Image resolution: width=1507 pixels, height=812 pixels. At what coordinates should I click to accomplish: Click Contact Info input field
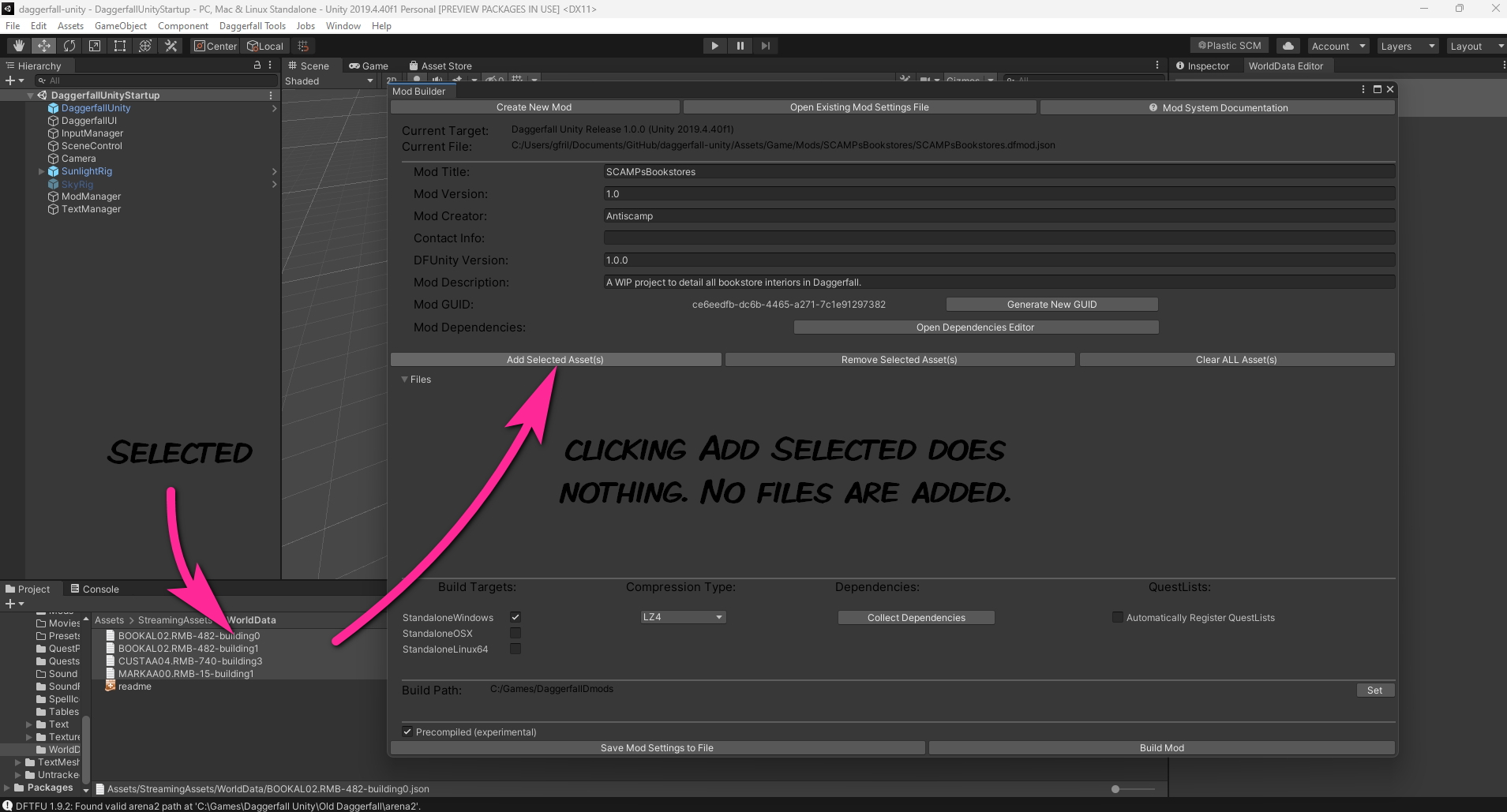999,238
